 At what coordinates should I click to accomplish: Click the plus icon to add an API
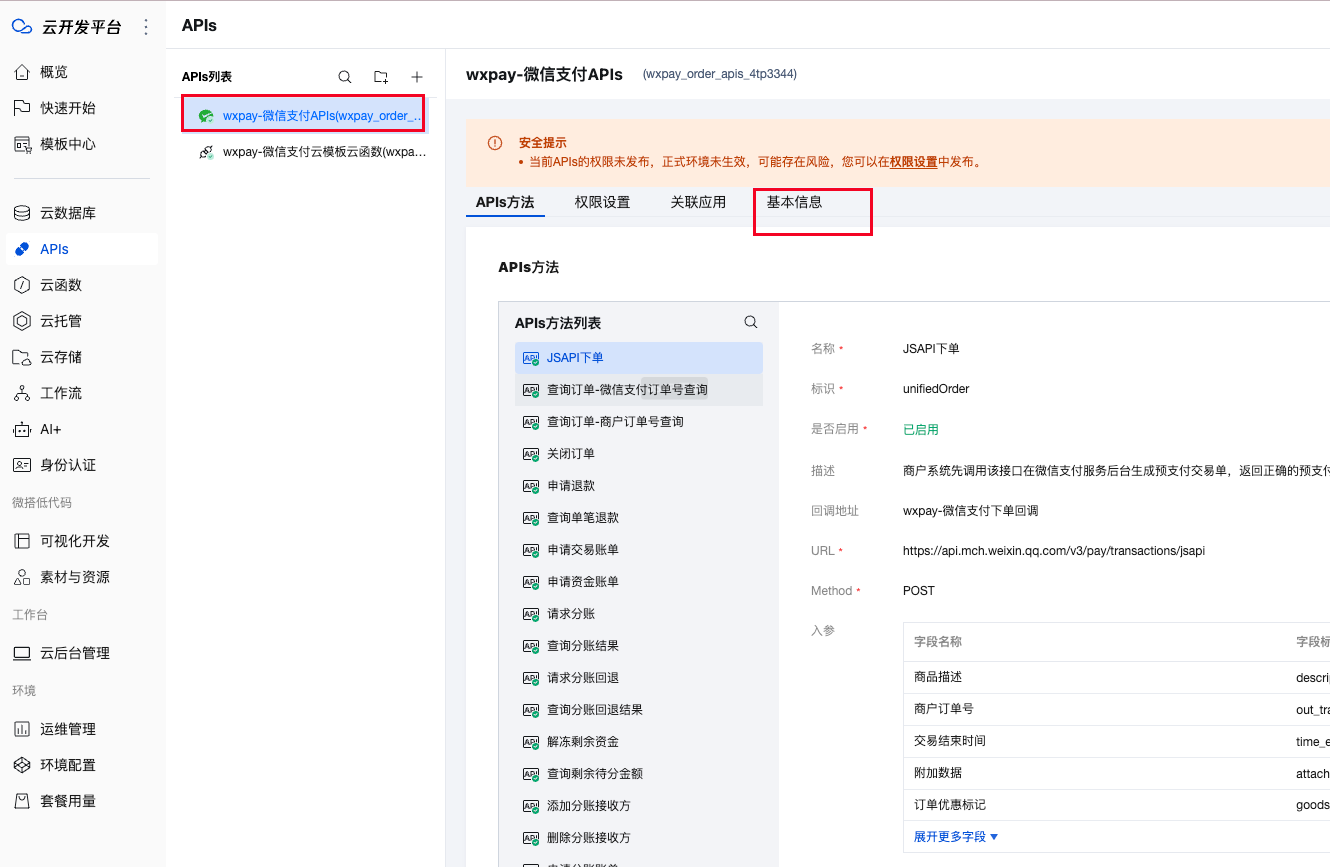(x=417, y=77)
